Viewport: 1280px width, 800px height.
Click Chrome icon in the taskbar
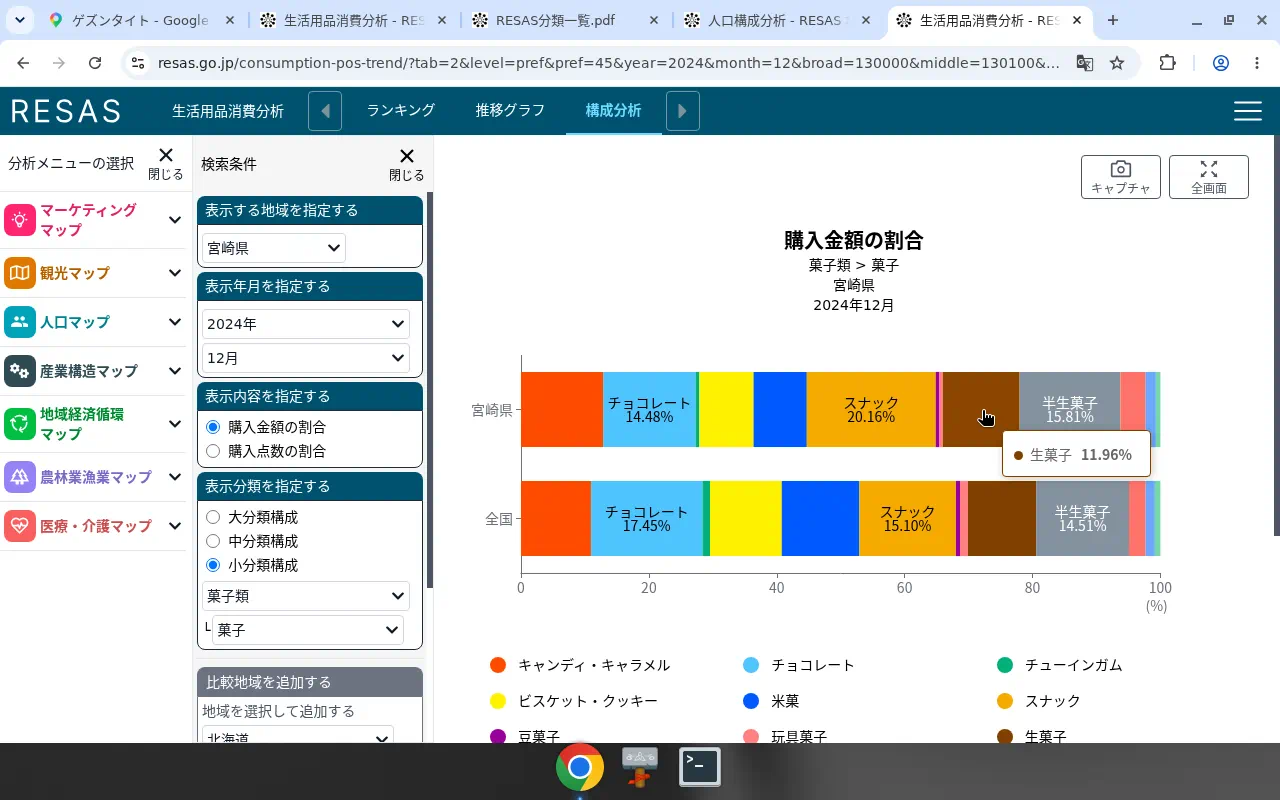pos(580,768)
